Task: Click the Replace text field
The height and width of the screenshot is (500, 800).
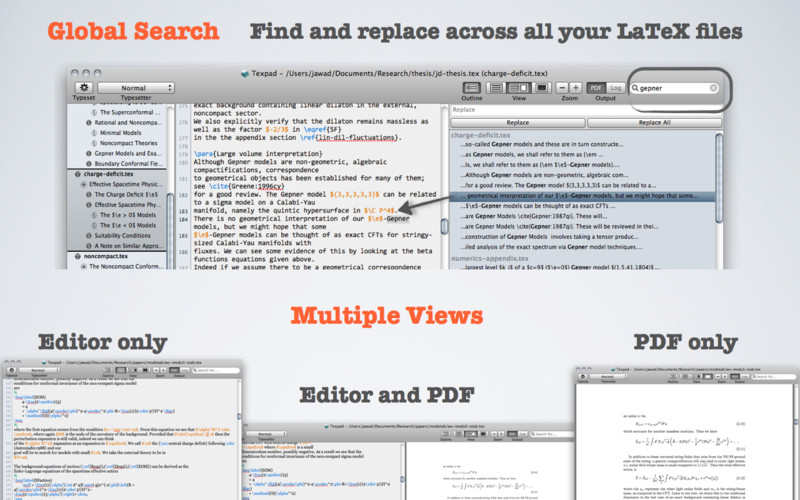Action: (586, 110)
